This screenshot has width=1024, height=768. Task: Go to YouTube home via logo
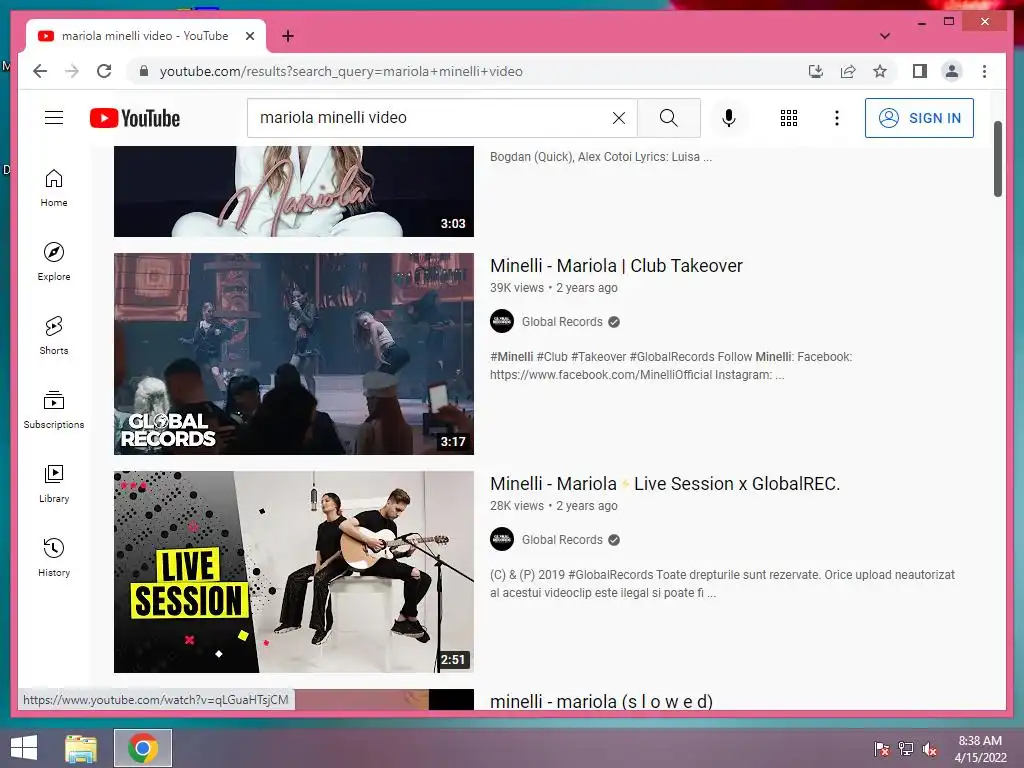pyautogui.click(x=135, y=118)
